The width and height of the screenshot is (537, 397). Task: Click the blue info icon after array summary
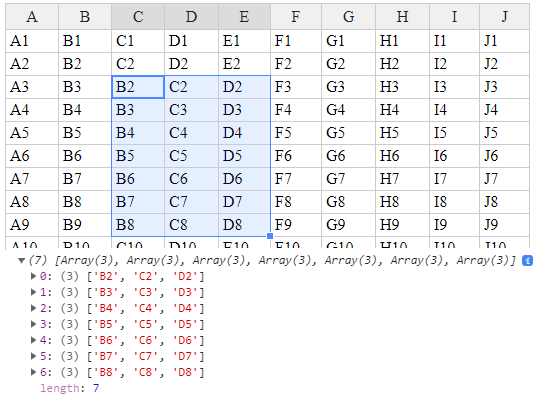pyautogui.click(x=527, y=261)
